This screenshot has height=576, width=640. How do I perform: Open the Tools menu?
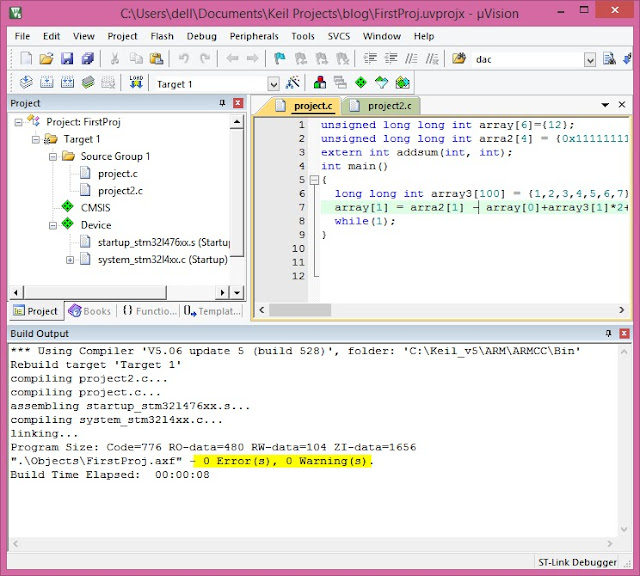pyautogui.click(x=302, y=36)
